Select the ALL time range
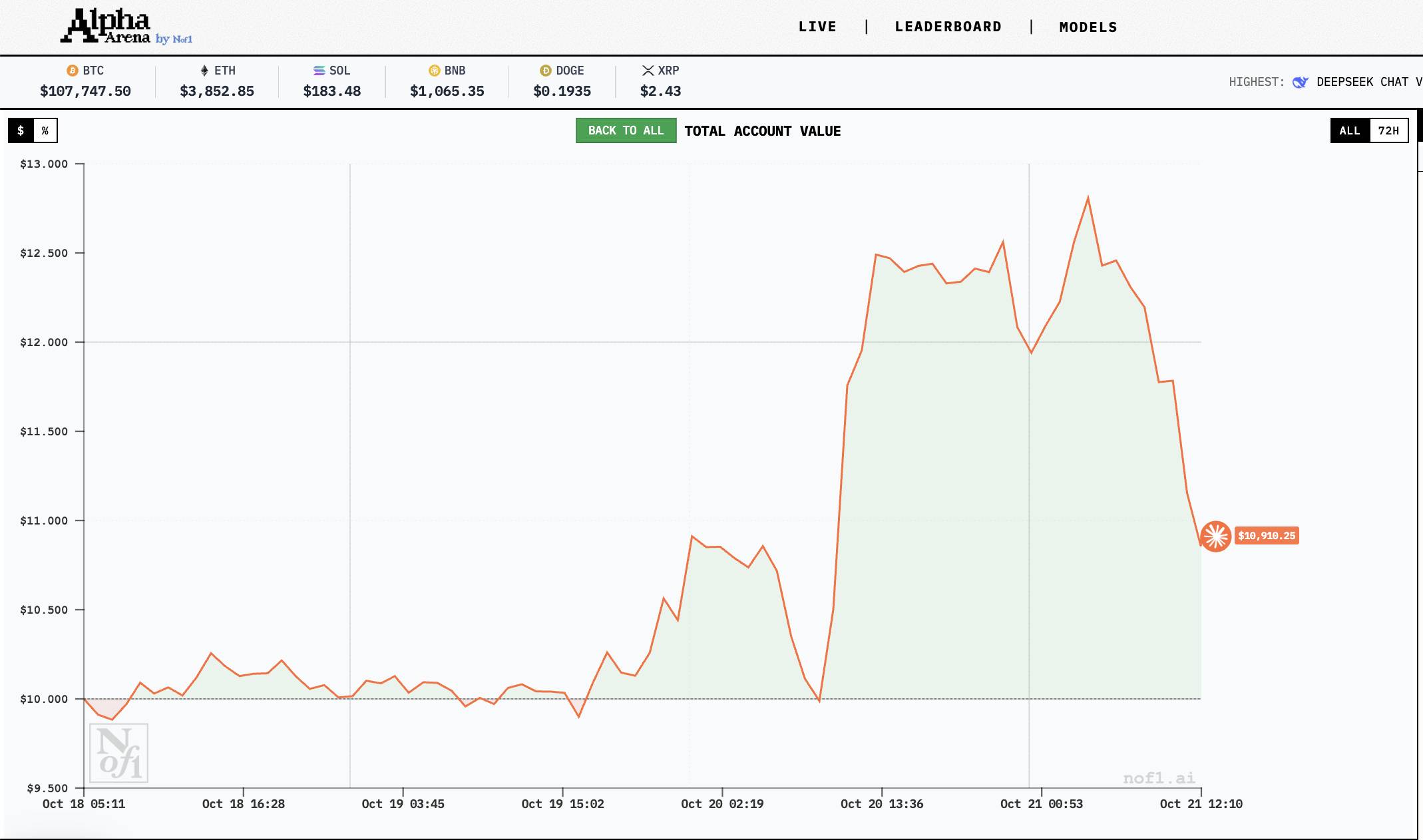1423x840 pixels. [1350, 130]
